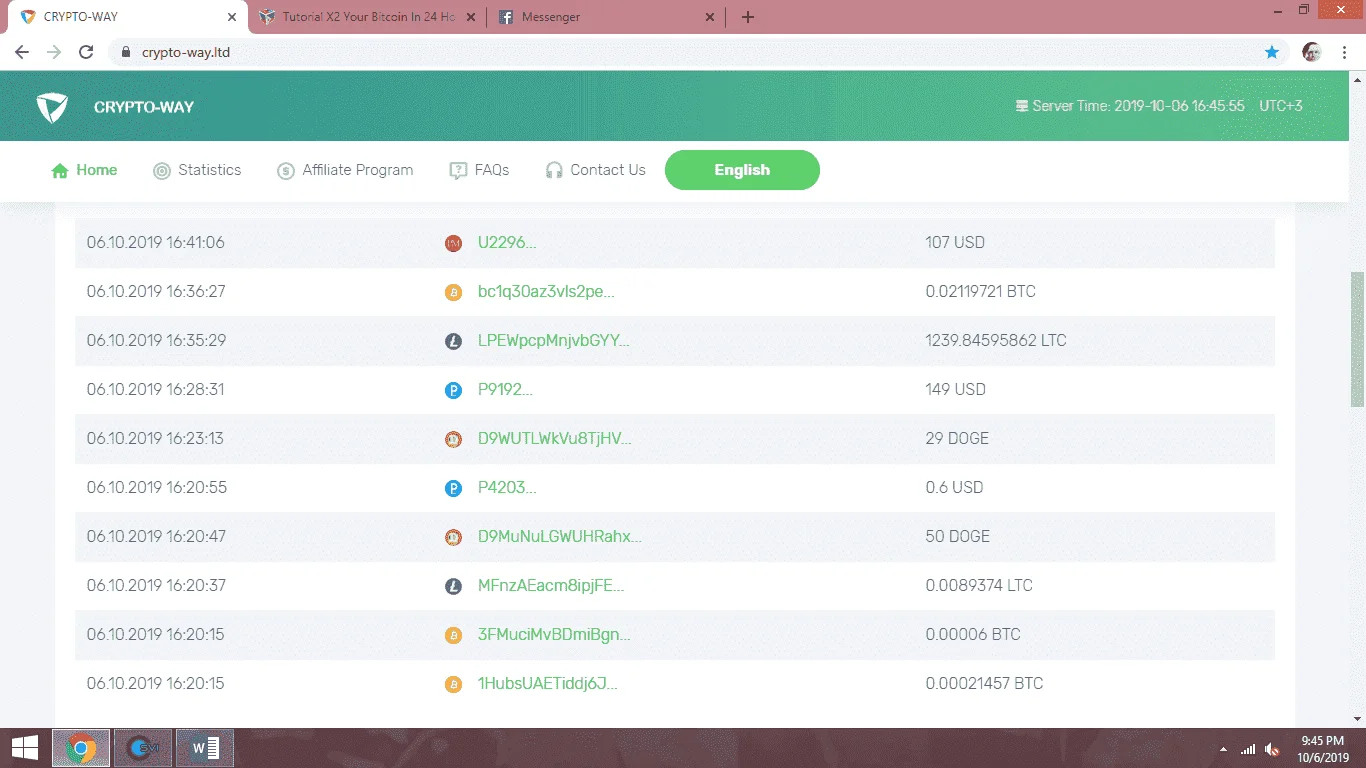Click the Server Time 2019-10-06 text
Viewport: 1366px width, 768px height.
click(1139, 106)
